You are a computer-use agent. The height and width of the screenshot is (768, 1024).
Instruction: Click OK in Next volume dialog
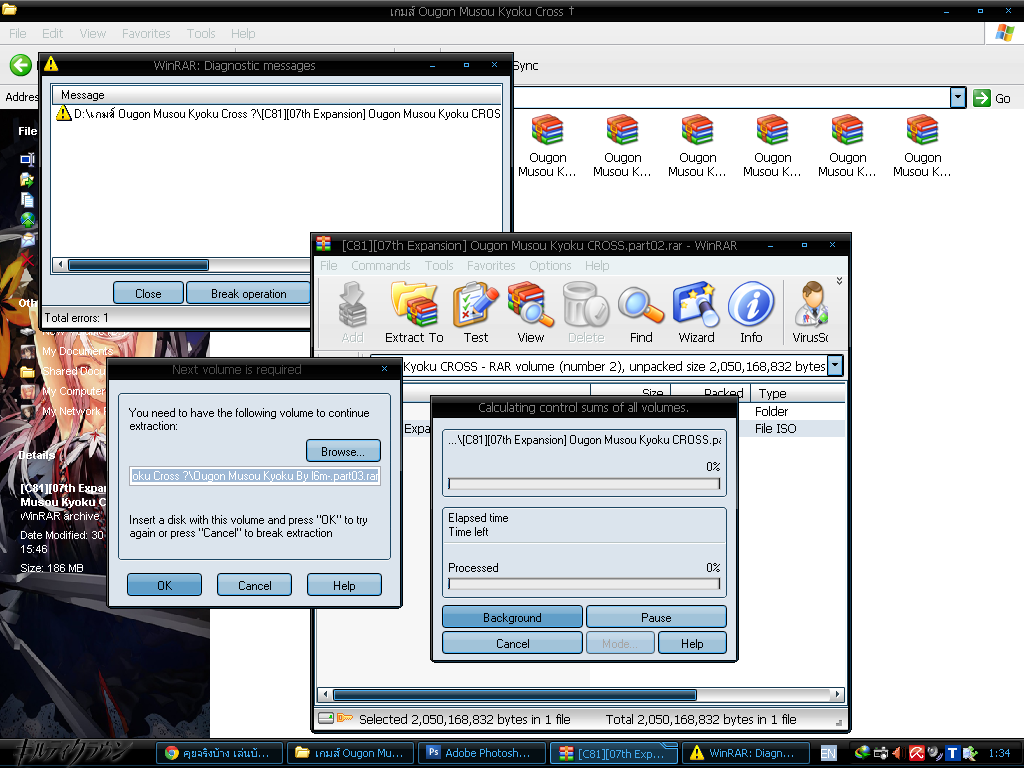(165, 585)
